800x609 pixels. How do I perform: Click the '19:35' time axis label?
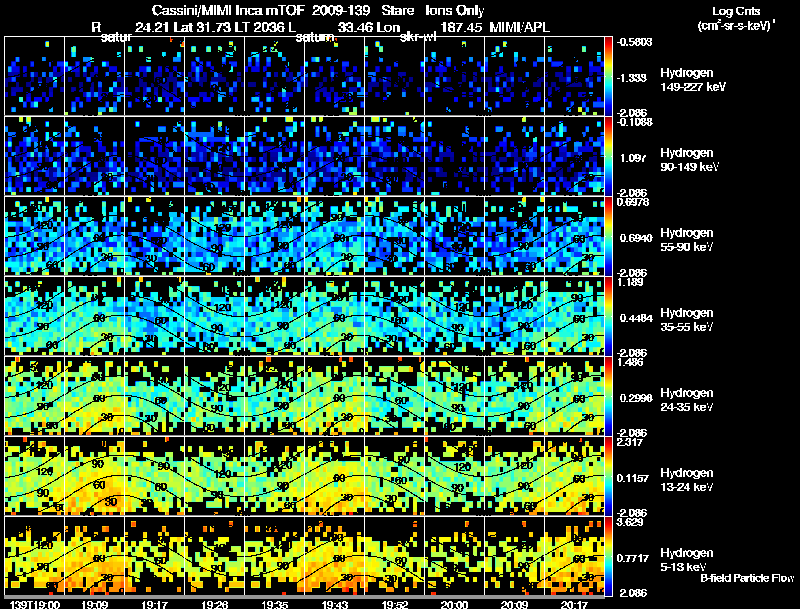[x=274, y=604]
